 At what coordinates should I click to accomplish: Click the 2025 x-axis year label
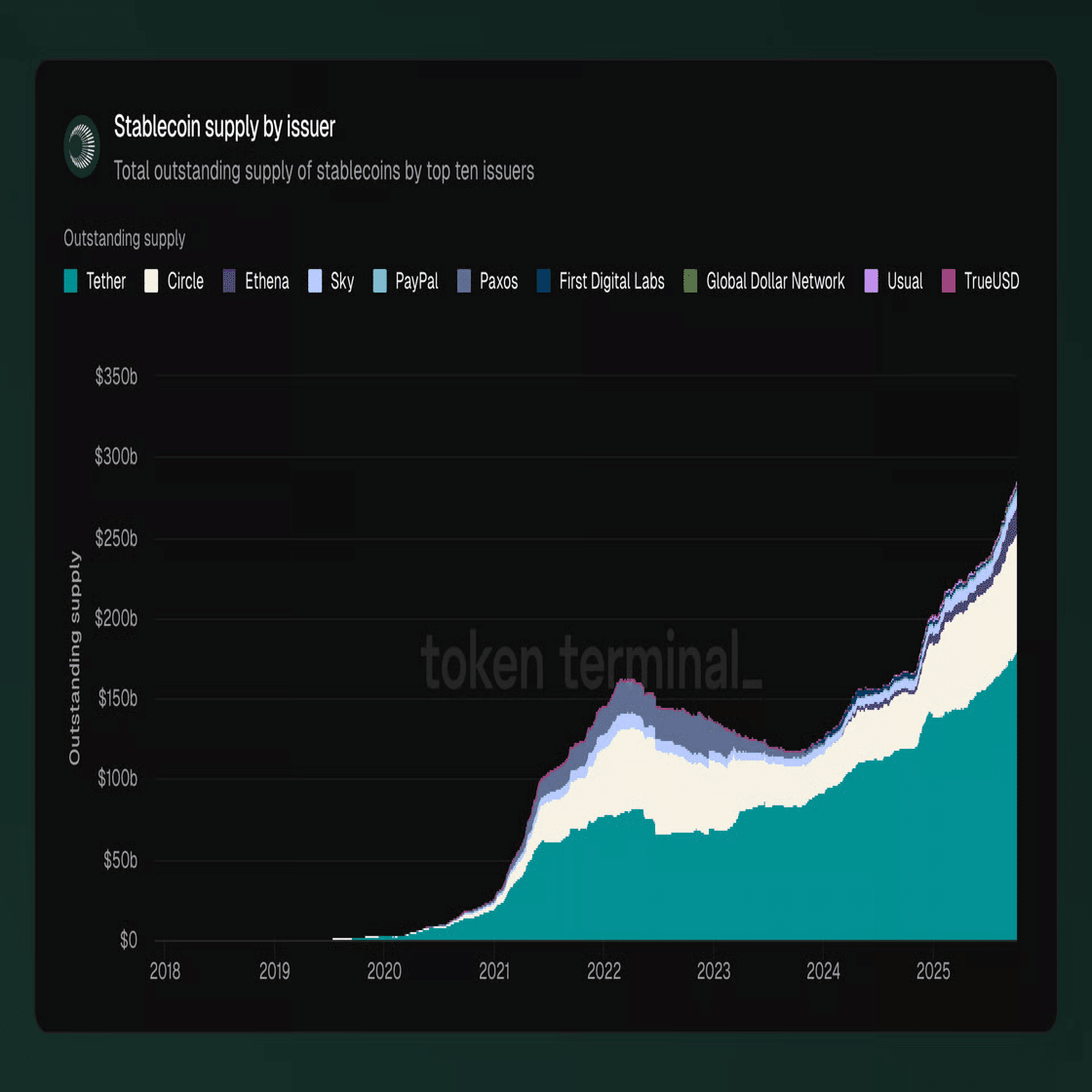pos(933,972)
